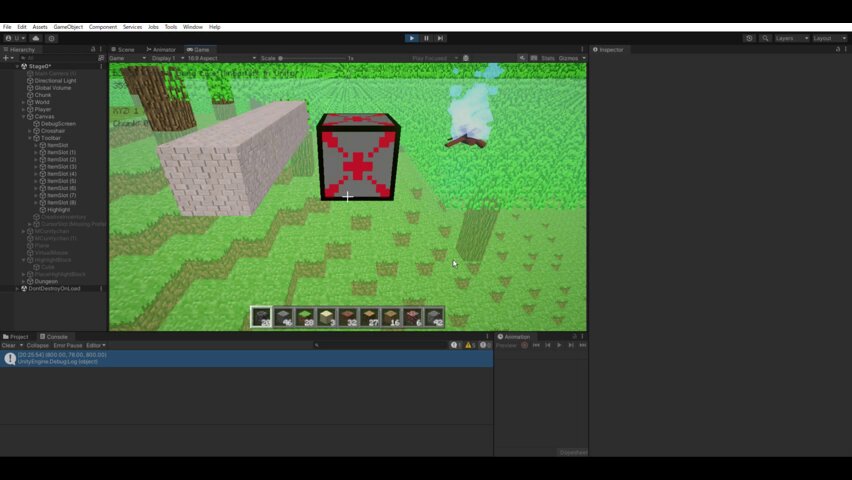Screen dimensions: 852x480
Task: Pause the running game
Action: click(x=426, y=38)
